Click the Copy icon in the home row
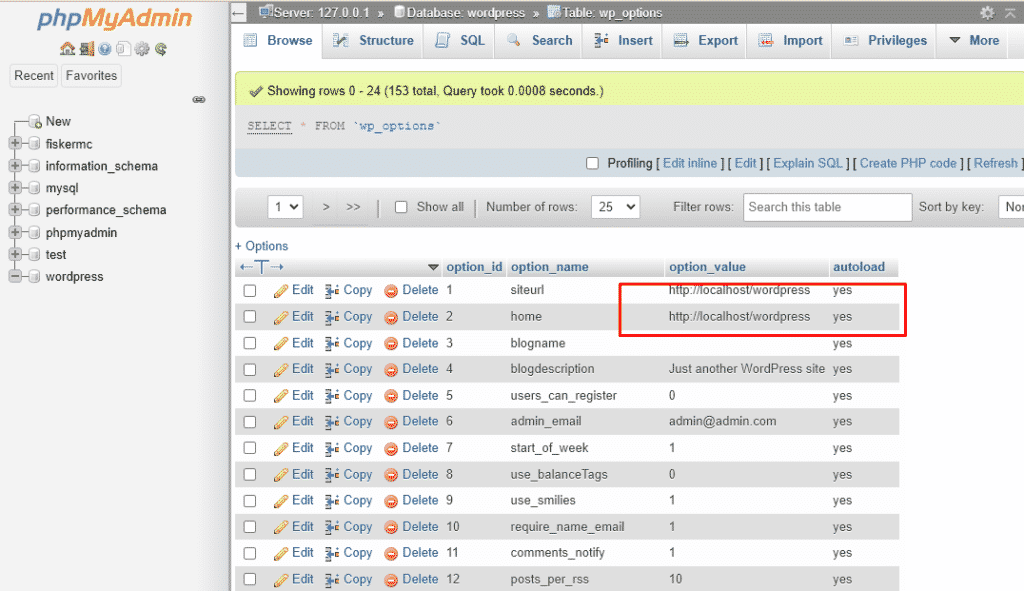 click(x=332, y=317)
